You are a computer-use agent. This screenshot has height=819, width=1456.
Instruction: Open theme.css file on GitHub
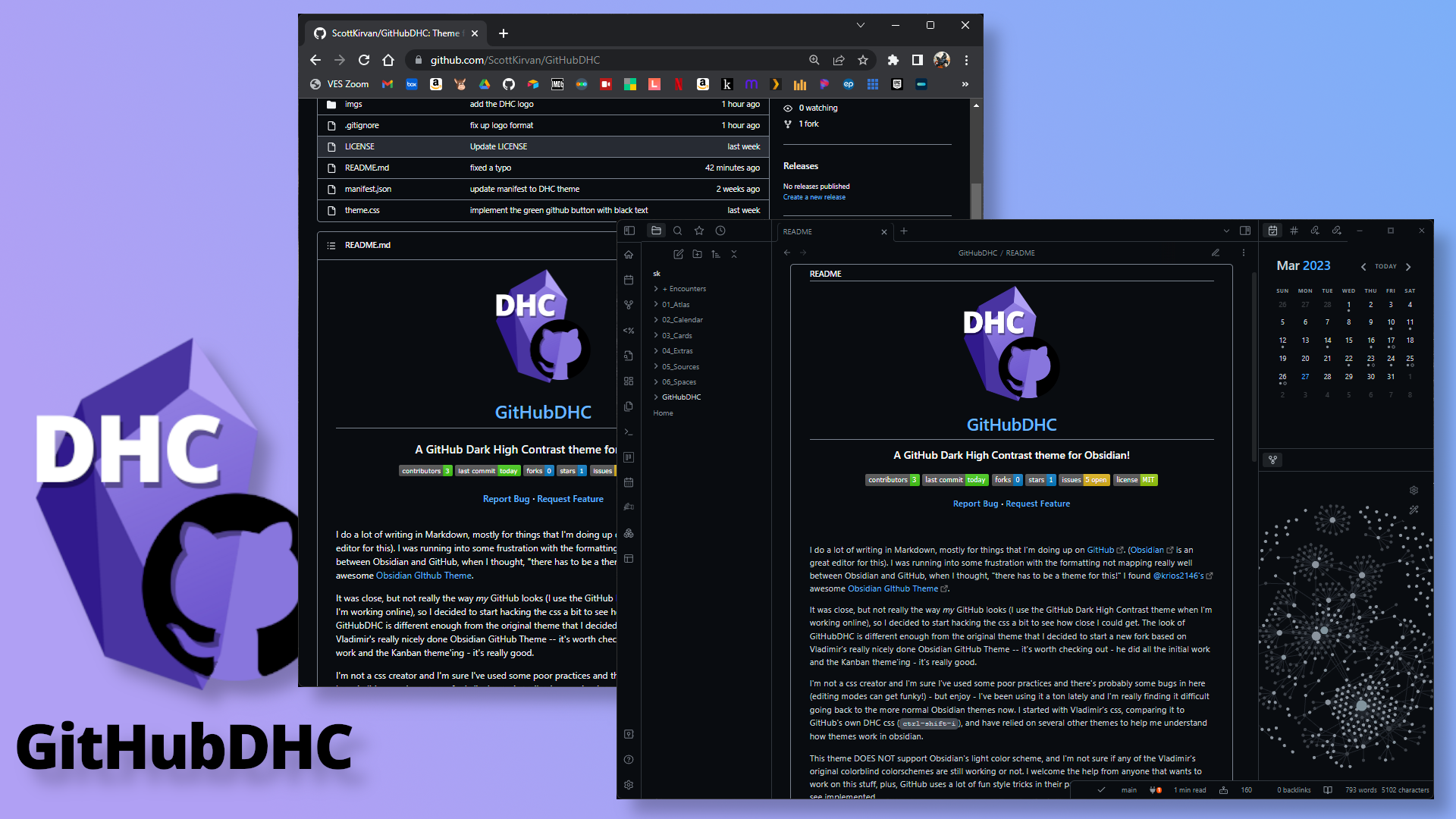[362, 210]
